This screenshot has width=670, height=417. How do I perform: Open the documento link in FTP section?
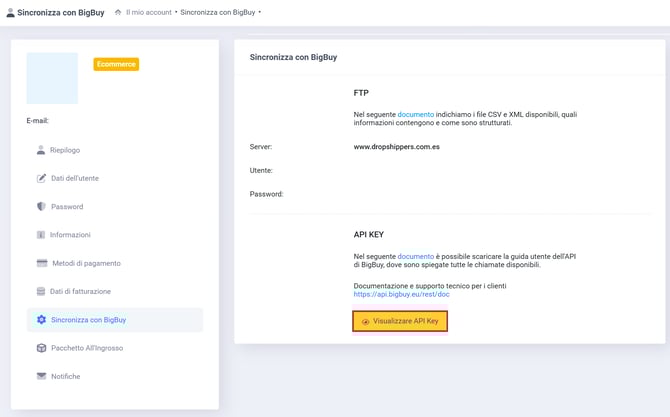point(415,115)
